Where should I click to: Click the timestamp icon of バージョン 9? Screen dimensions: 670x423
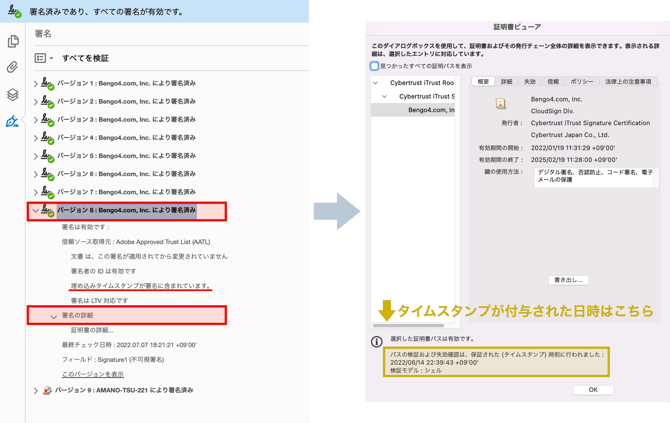47,391
